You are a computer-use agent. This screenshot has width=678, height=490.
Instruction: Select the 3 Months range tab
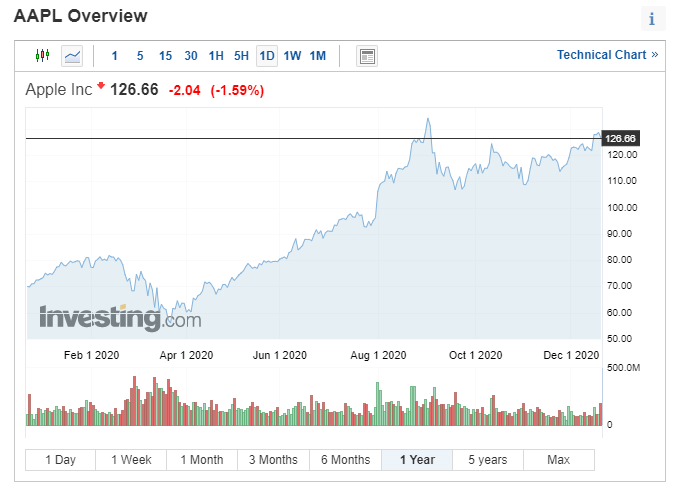(273, 460)
